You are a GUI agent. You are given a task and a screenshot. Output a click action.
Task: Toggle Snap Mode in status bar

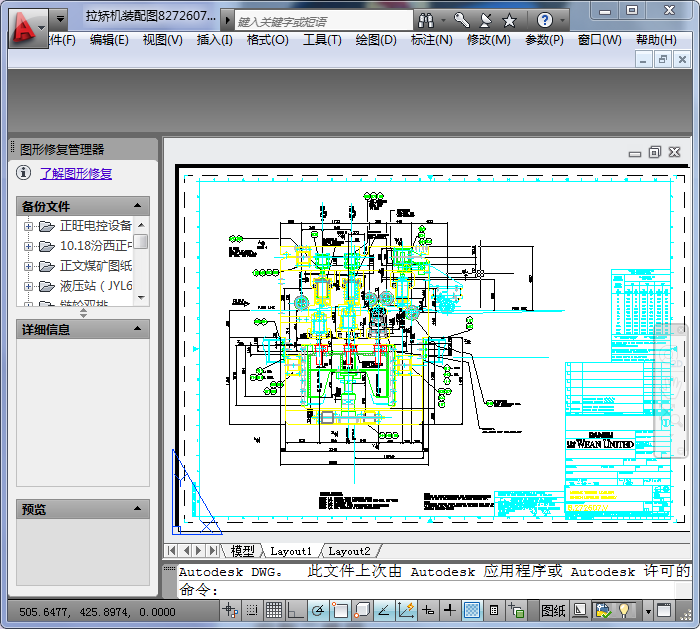point(251,610)
